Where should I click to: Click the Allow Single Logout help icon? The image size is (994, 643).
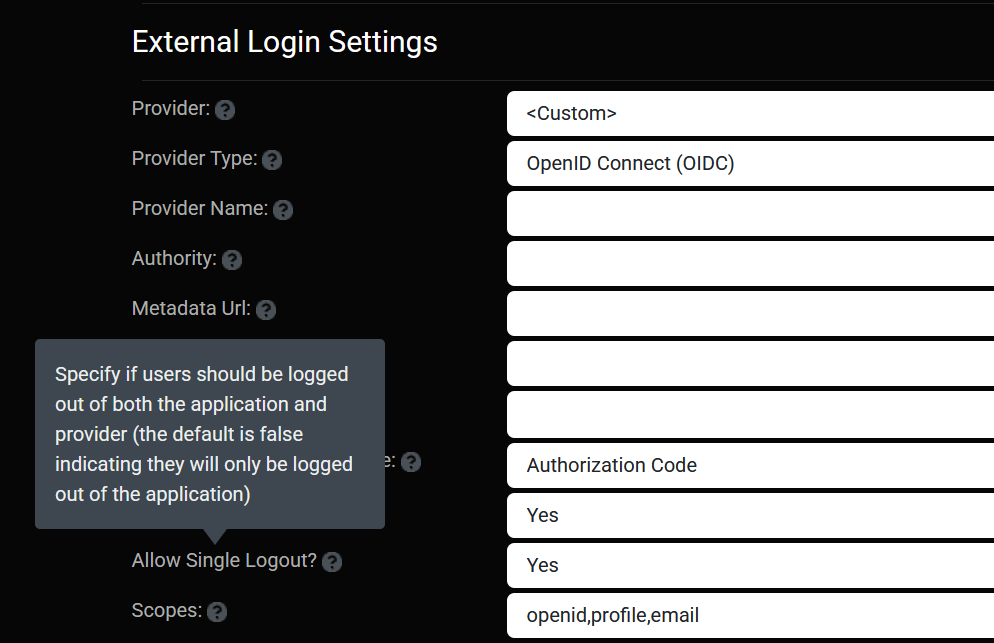point(333,562)
